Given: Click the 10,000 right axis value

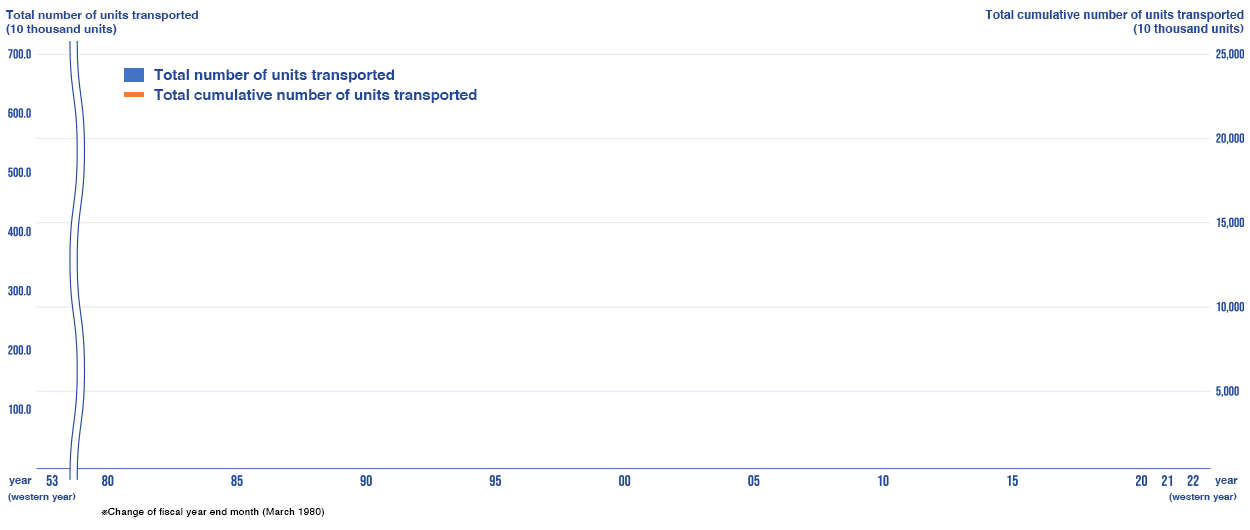Looking at the screenshot, I should pyautogui.click(x=1229, y=307).
